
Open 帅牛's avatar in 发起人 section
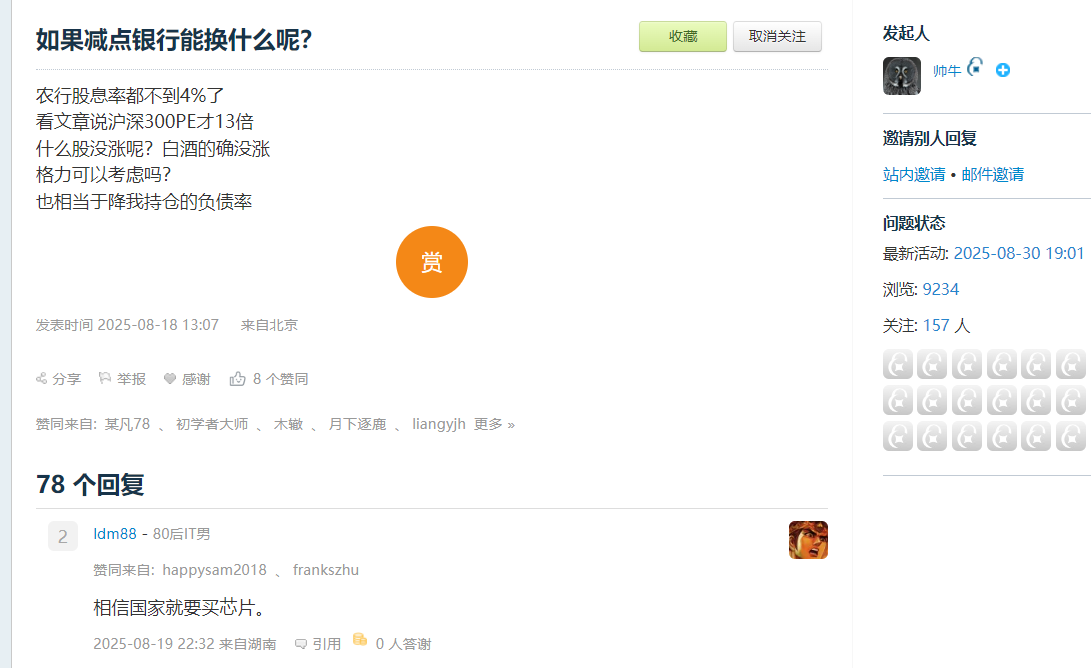coord(902,76)
